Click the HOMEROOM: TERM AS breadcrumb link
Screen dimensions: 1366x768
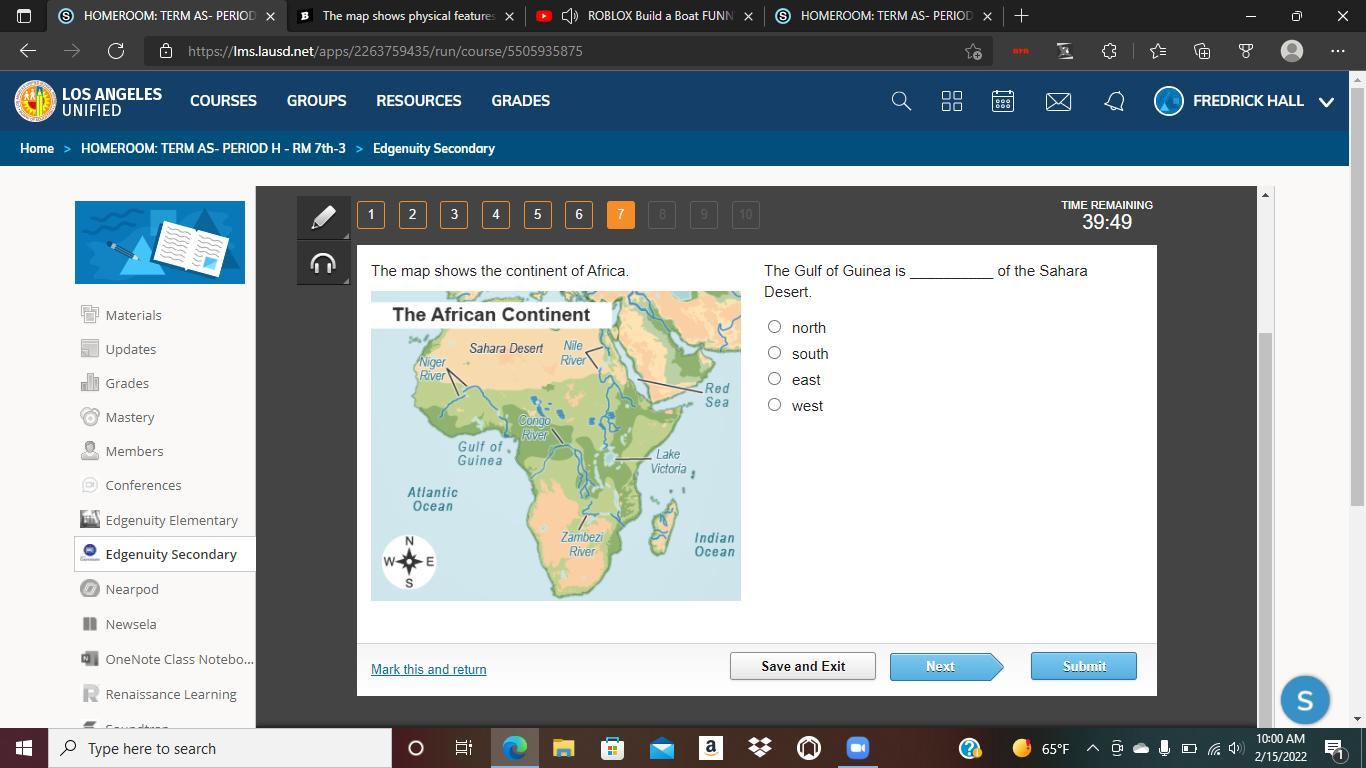[213, 148]
